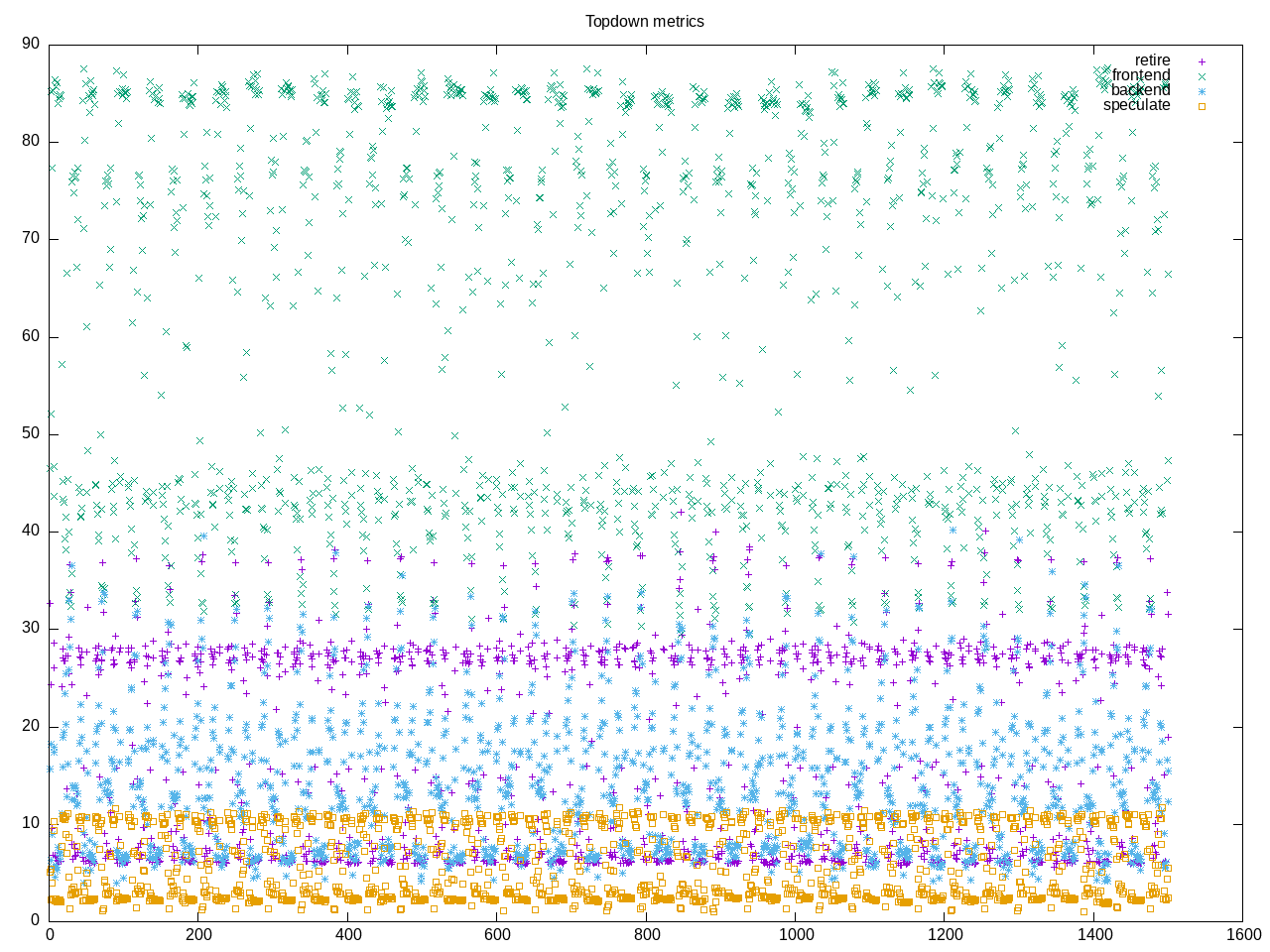The image size is (1270, 952).
Task: Hide the speculate series via legend label
Action: coord(1136,105)
